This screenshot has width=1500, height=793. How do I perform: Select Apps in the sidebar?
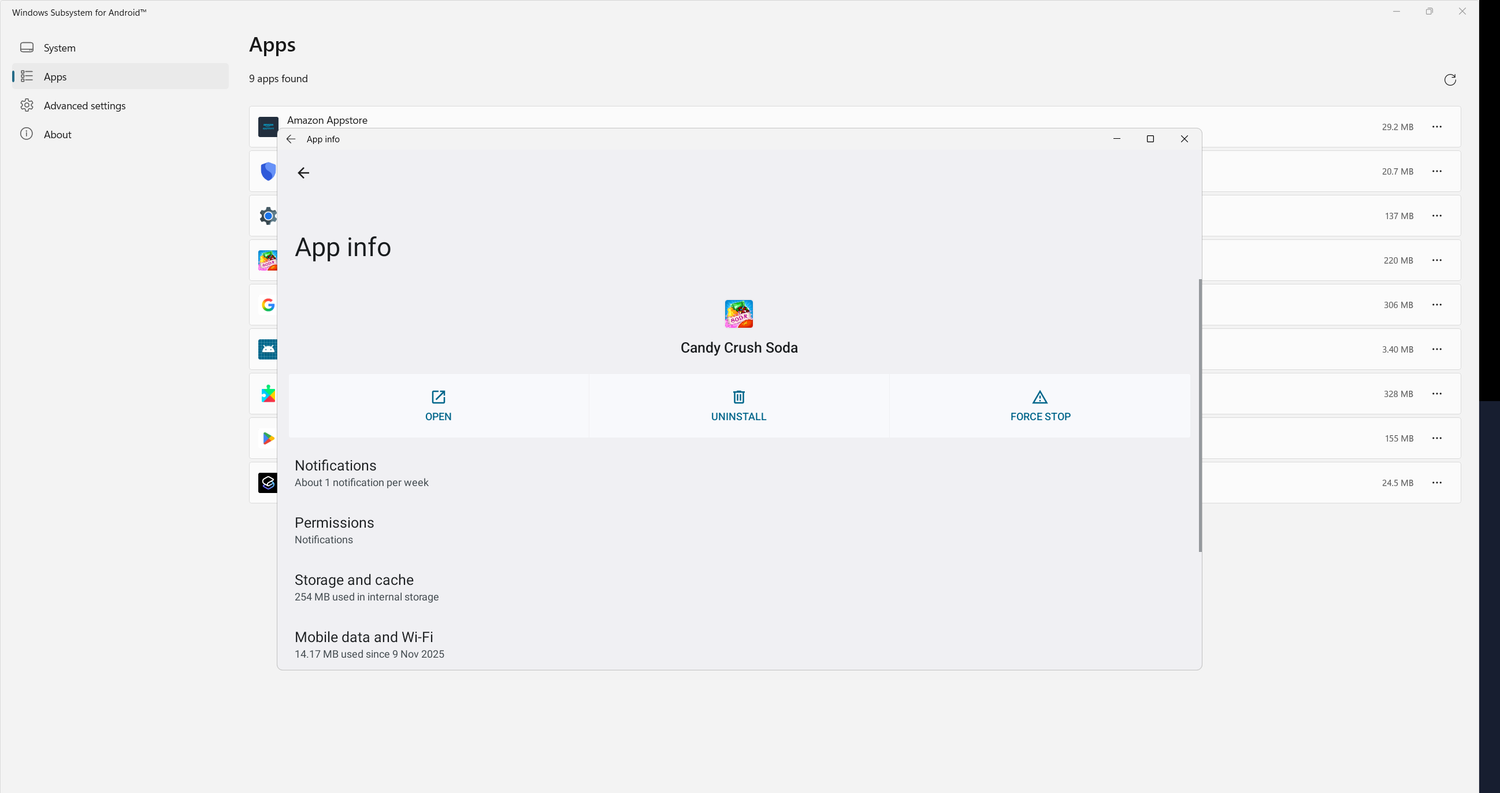tap(120, 77)
